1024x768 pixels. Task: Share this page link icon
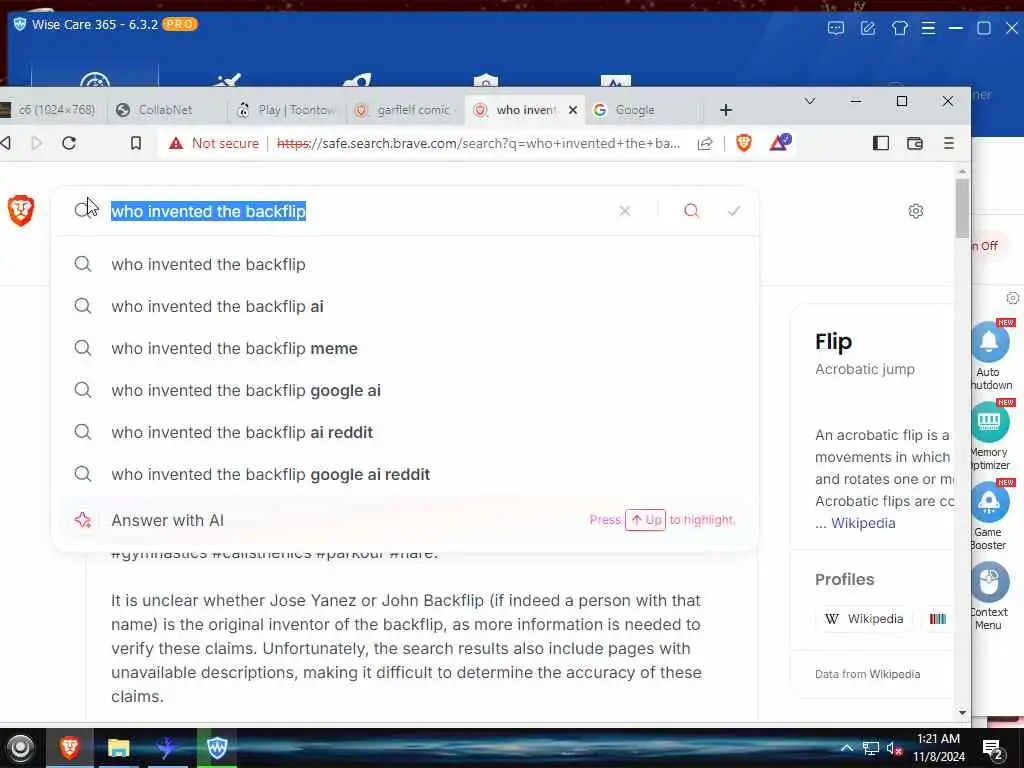pyautogui.click(x=705, y=144)
